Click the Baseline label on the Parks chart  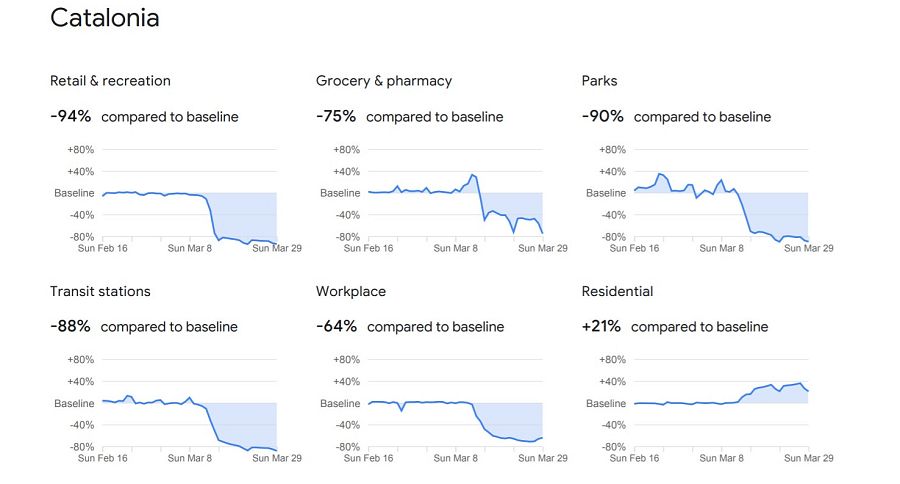pyautogui.click(x=606, y=193)
